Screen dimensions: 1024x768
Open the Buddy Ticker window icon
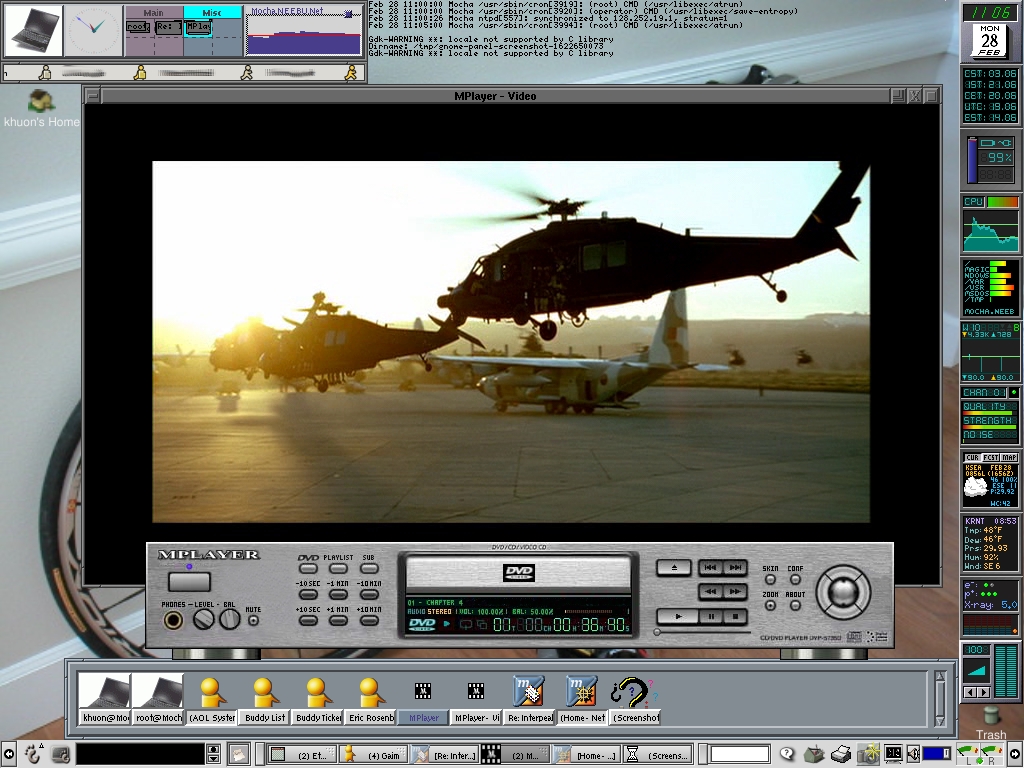318,698
